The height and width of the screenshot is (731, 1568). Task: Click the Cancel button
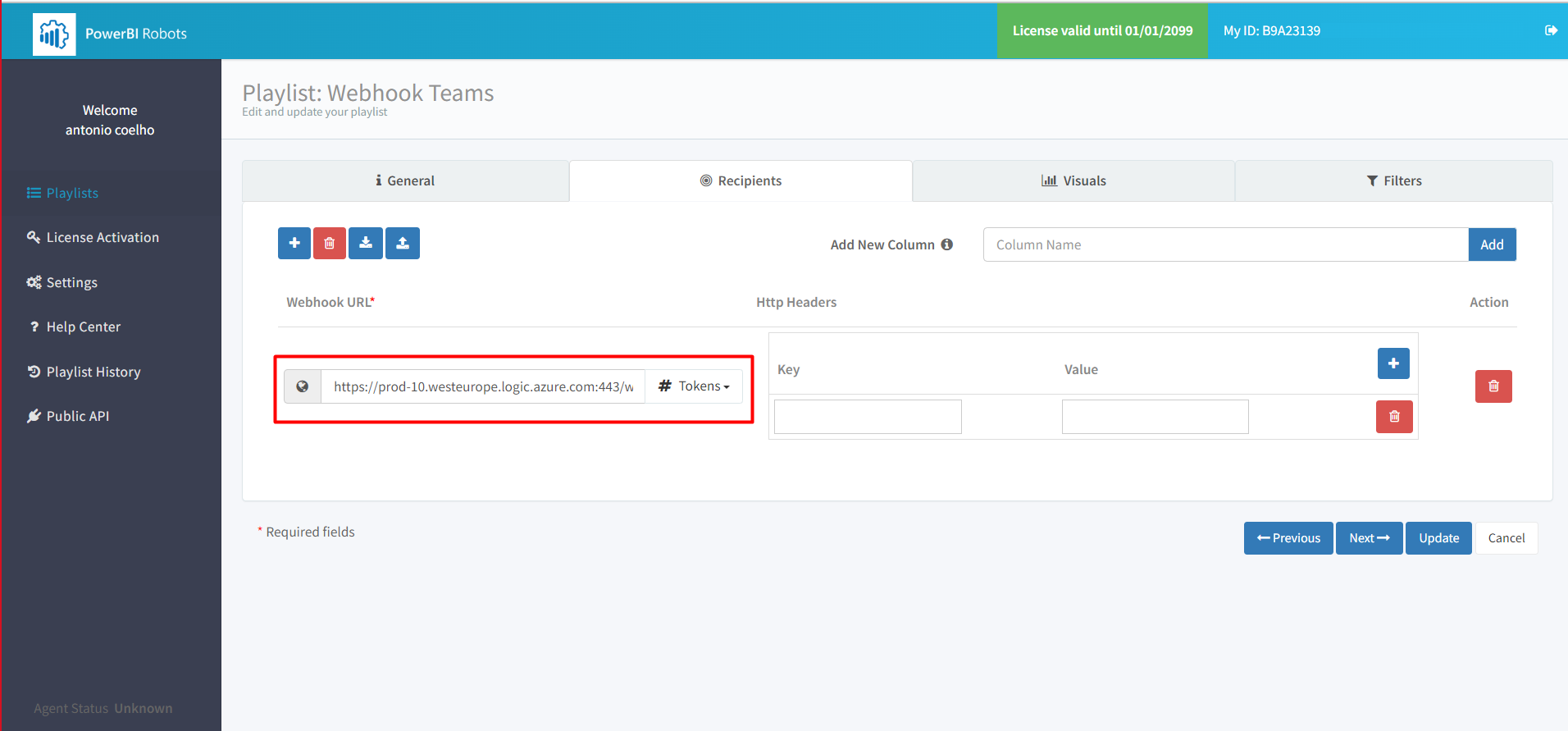[x=1506, y=538]
